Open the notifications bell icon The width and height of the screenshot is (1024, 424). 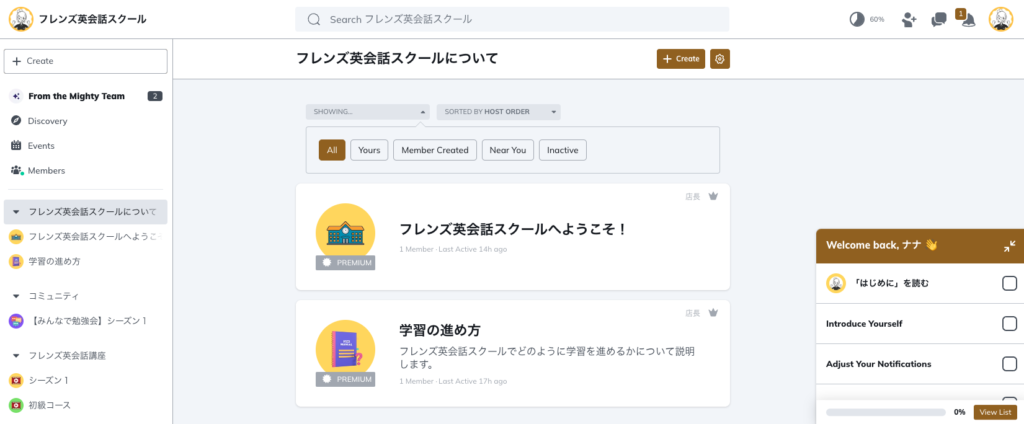(968, 19)
